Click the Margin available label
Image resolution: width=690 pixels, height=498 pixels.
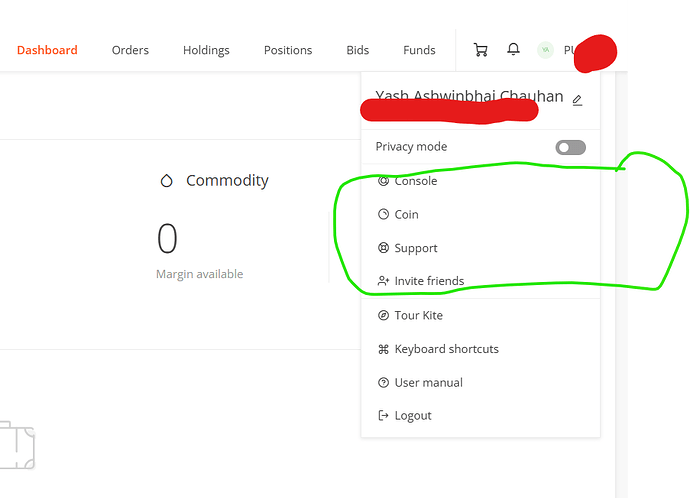click(199, 274)
